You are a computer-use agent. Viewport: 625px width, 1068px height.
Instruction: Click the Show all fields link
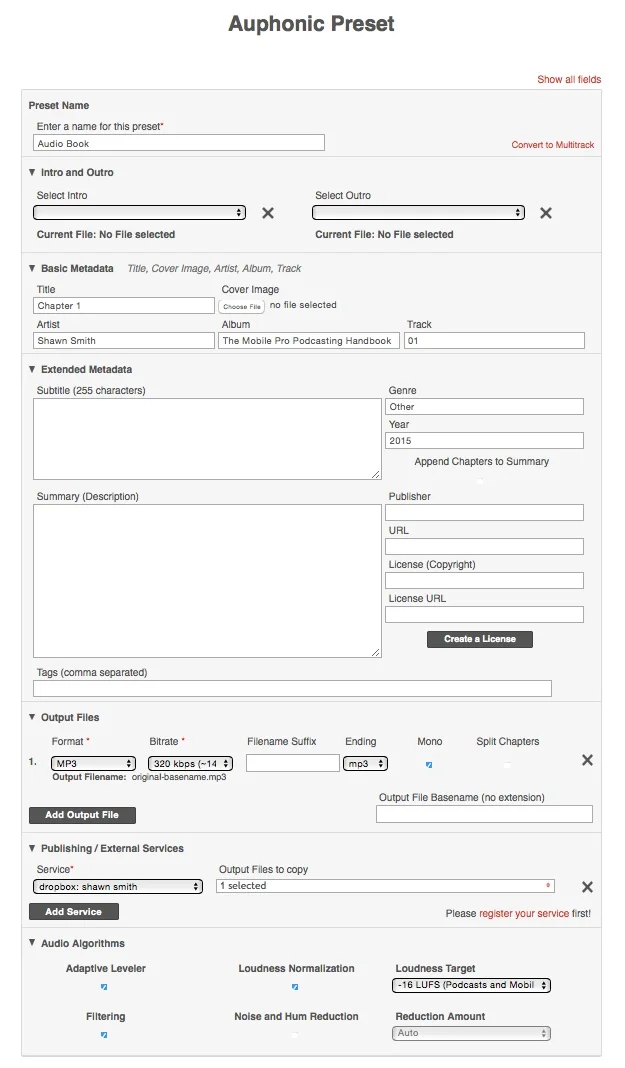pos(569,79)
